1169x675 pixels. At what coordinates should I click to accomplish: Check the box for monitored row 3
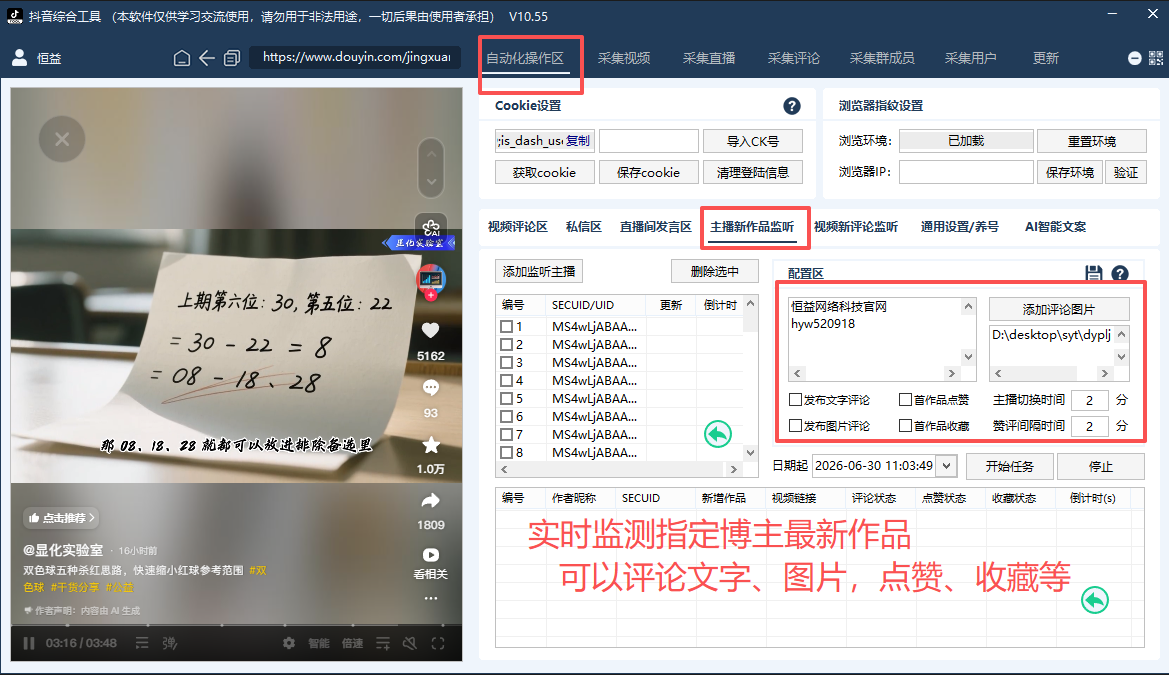[x=506, y=362]
